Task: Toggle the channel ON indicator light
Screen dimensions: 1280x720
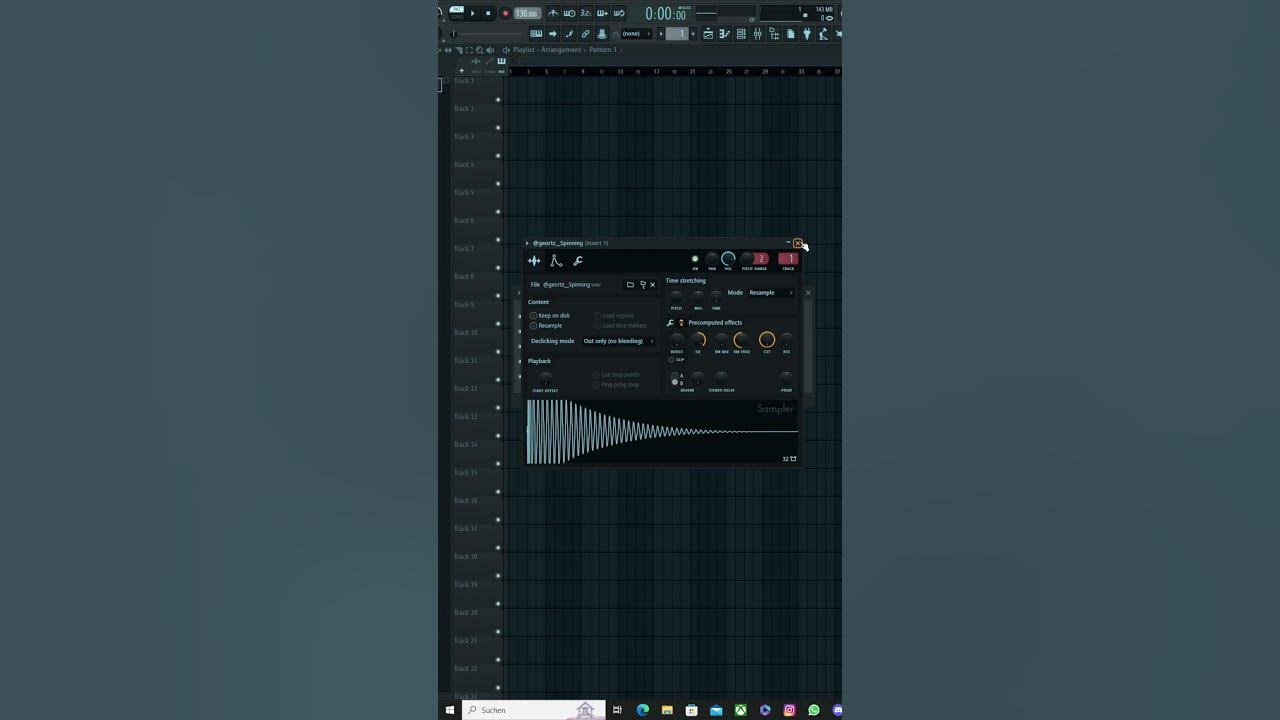Action: coord(695,259)
